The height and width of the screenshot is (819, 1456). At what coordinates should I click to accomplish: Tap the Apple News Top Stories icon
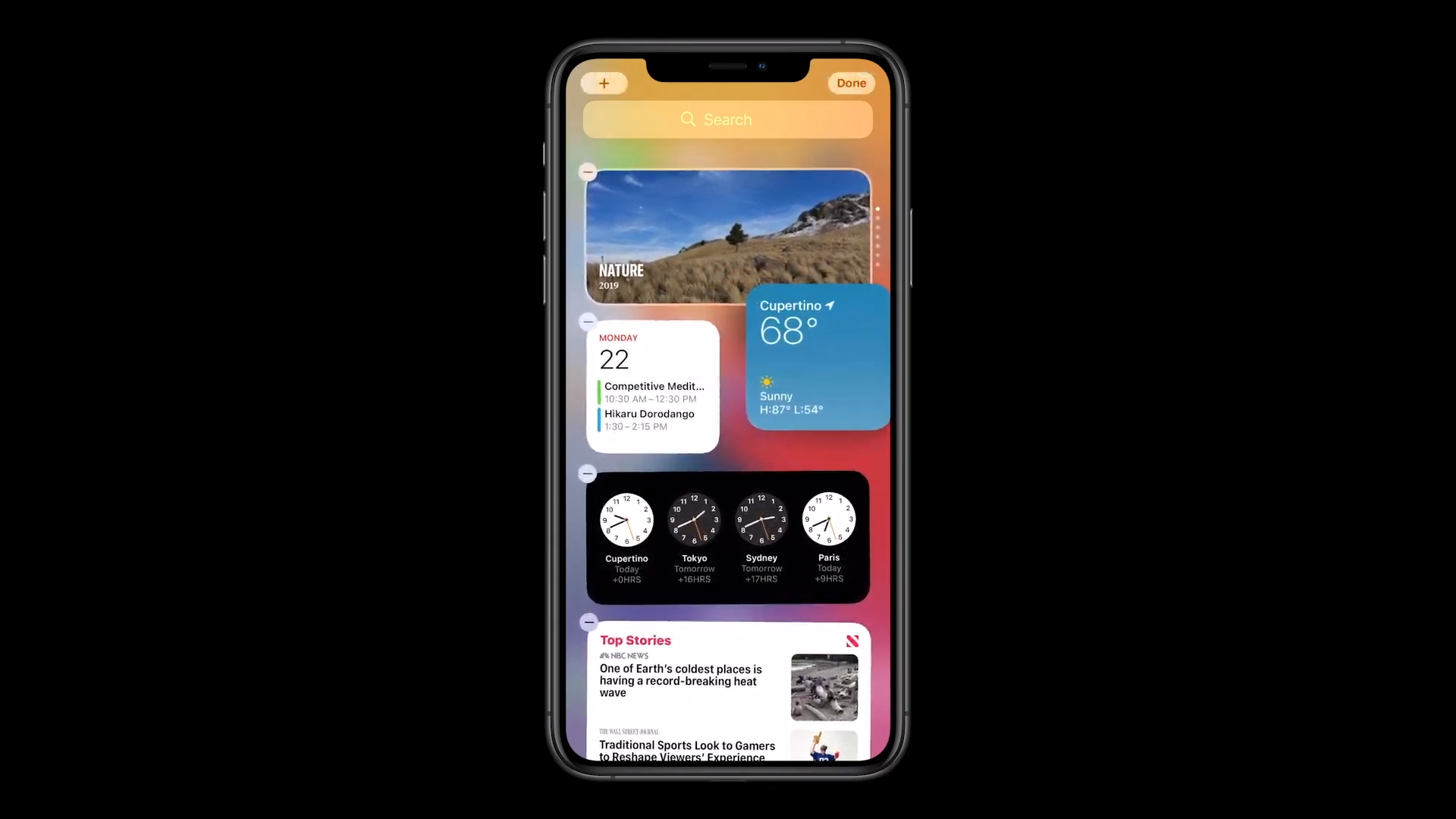[852, 639]
